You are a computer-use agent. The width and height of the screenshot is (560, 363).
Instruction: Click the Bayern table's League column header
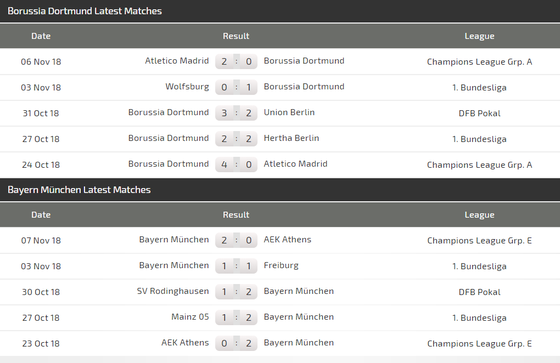(479, 215)
